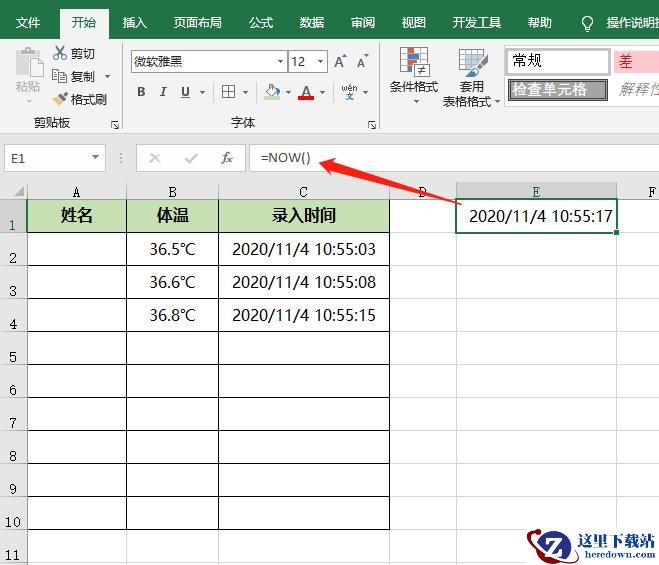Click the fx insert function icon
Image resolution: width=659 pixels, height=565 pixels.
(x=227, y=158)
